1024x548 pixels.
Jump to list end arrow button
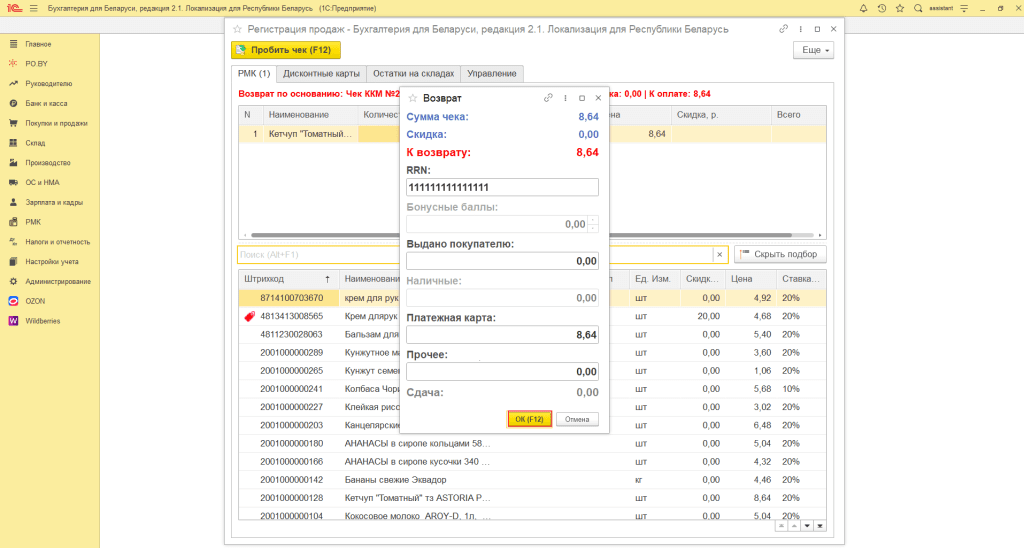coord(820,526)
